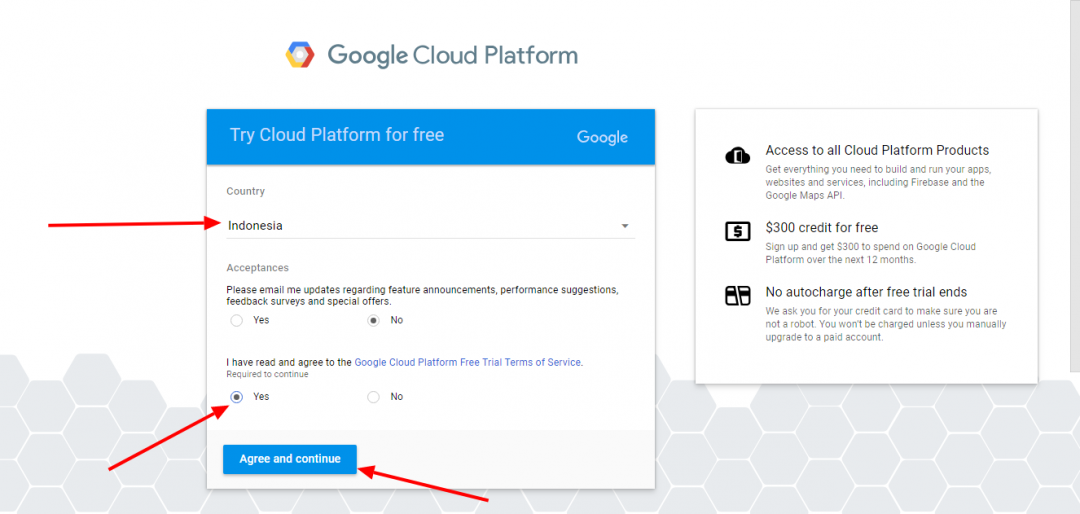Click the Required to continue note
Viewport: 1080px width, 514px height.
267,374
